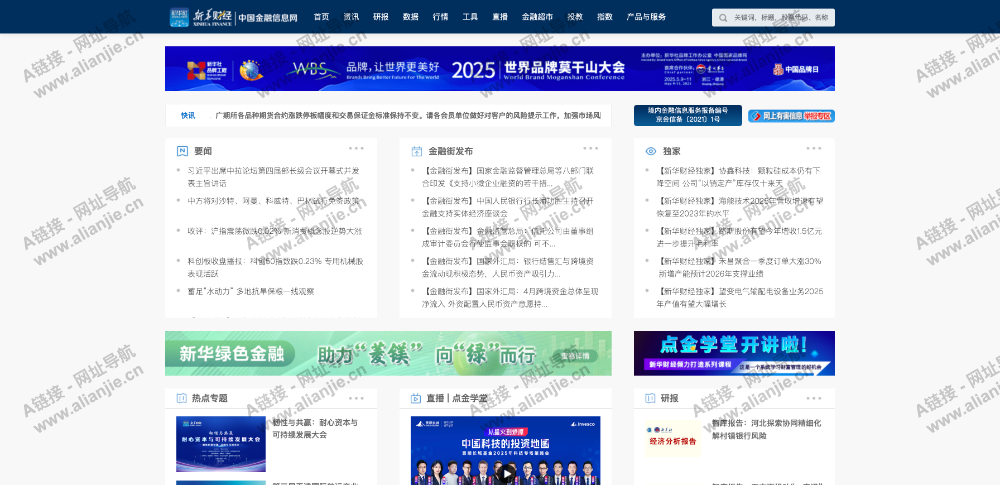This screenshot has height=485, width=1000.
Task: Open the 点金学堂开讲啦 banner
Action: tap(734, 353)
